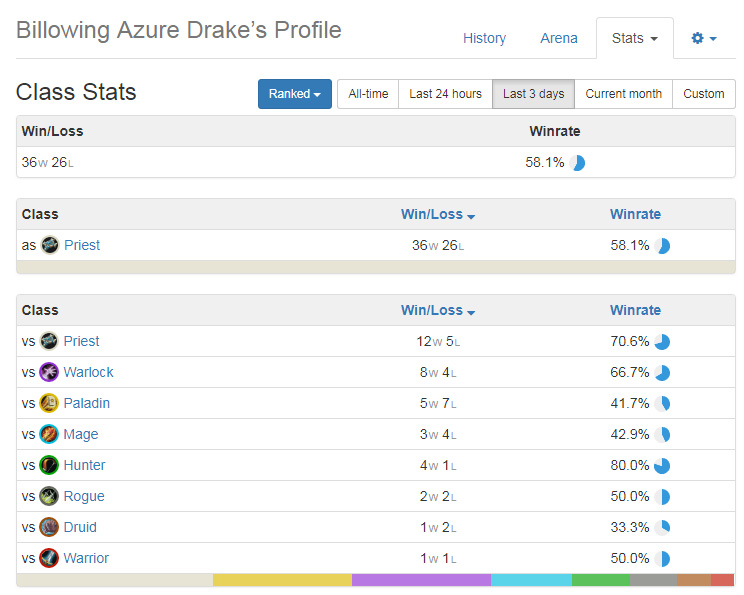
Task: Click the Rogue class icon
Action: (49, 496)
